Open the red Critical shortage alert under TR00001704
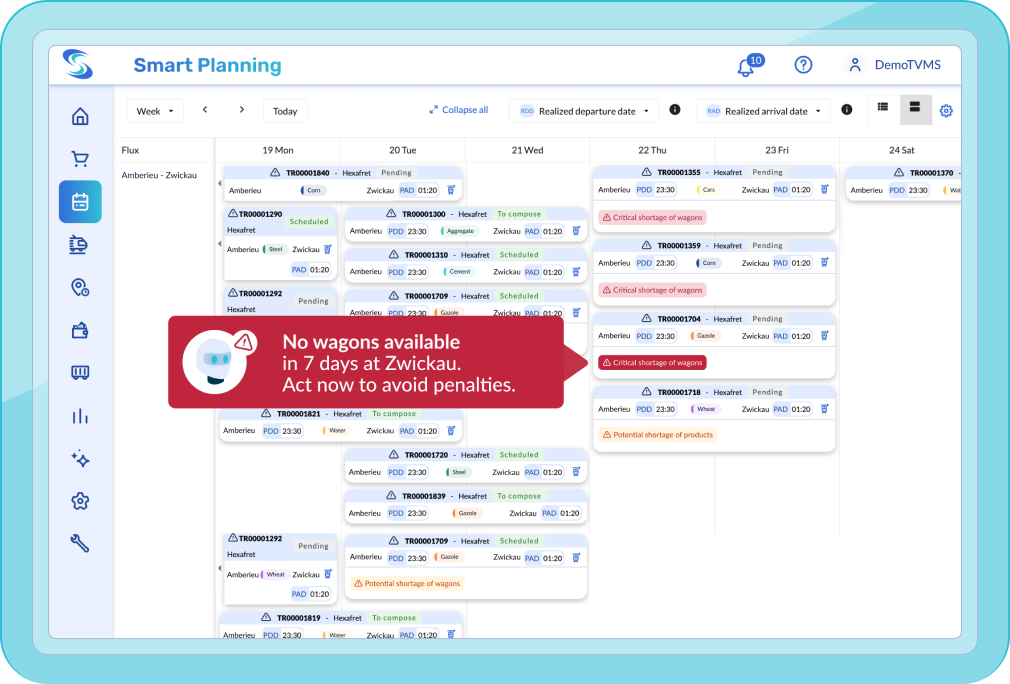The image size is (1010, 684). [652, 363]
